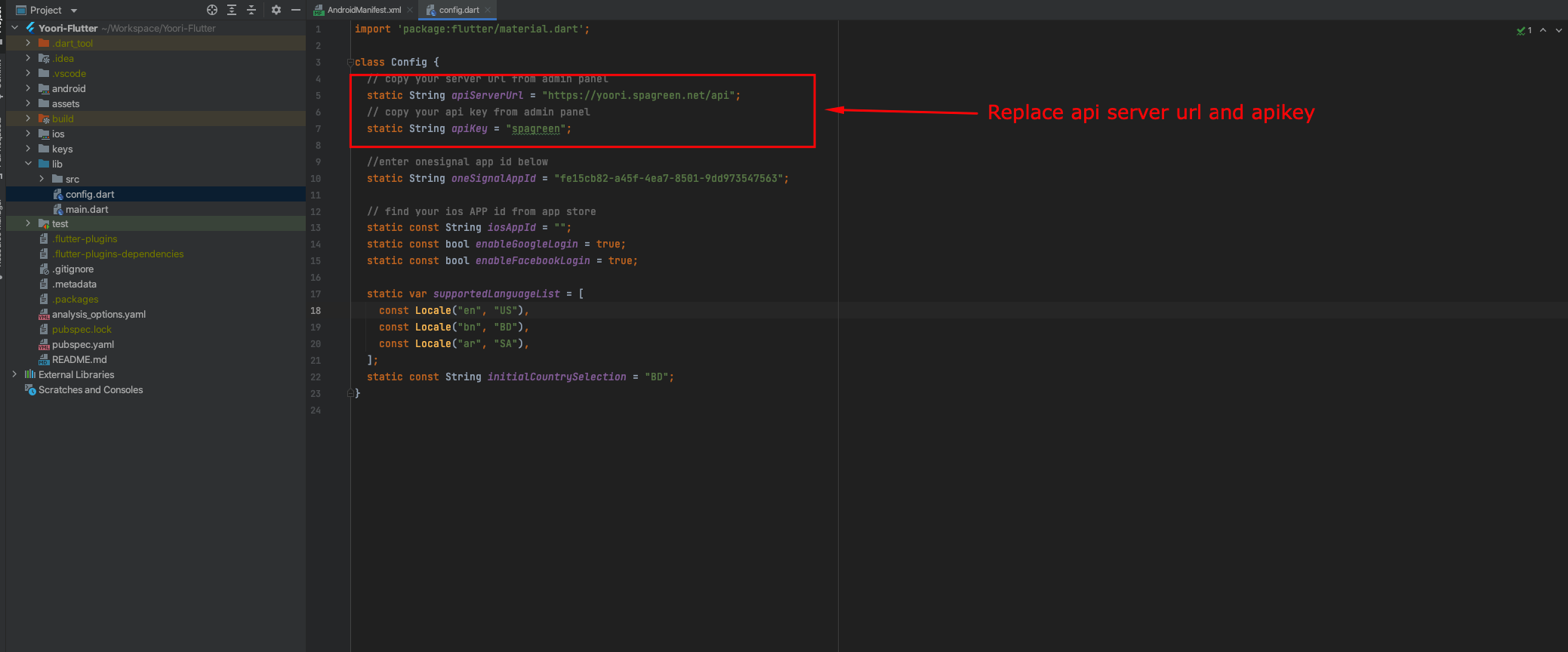Expand External Libraries node
Screen dimensions: 1568x652
tap(14, 374)
